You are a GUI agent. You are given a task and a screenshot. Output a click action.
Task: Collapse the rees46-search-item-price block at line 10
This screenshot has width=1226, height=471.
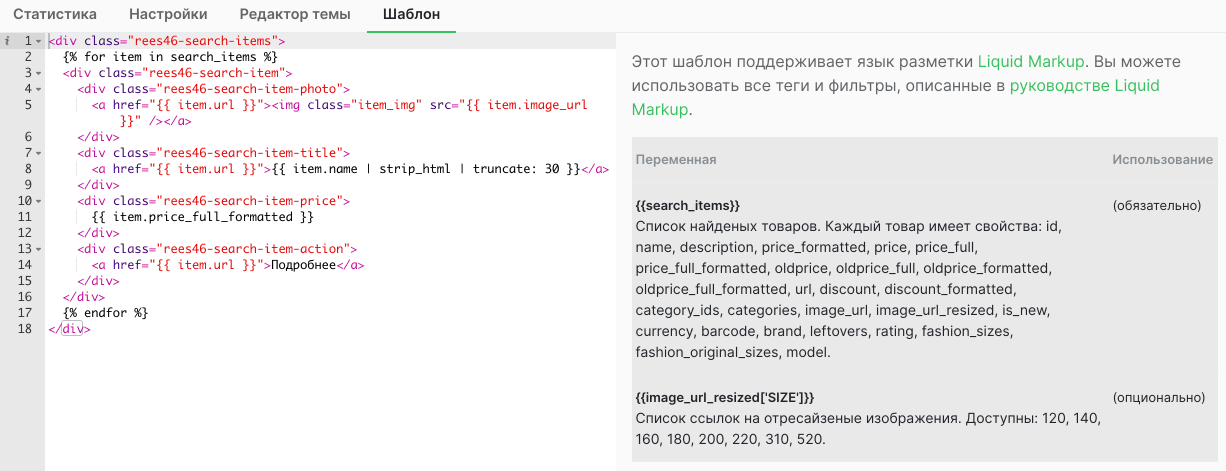38,201
